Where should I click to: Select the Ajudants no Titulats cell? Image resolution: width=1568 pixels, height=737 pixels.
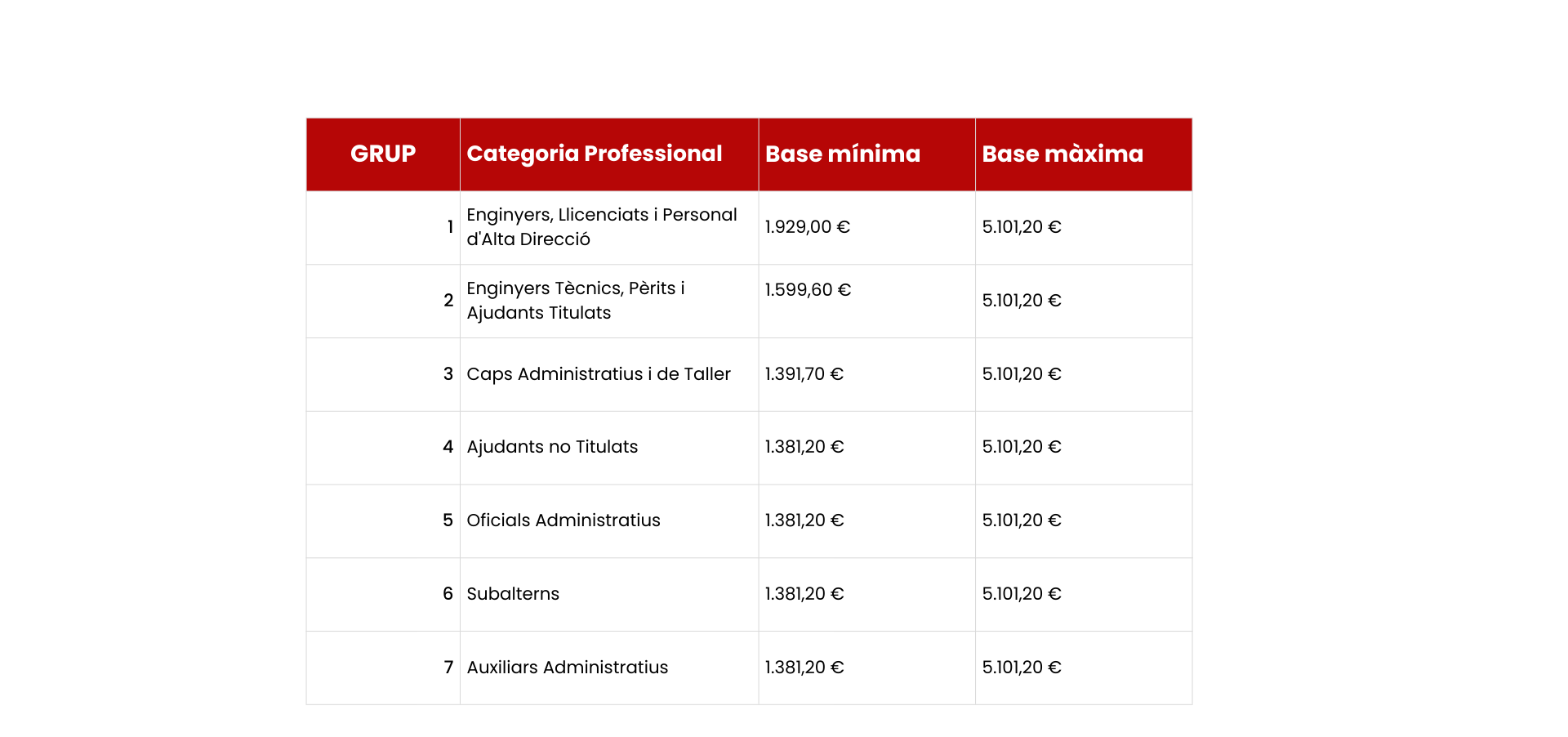(x=552, y=447)
